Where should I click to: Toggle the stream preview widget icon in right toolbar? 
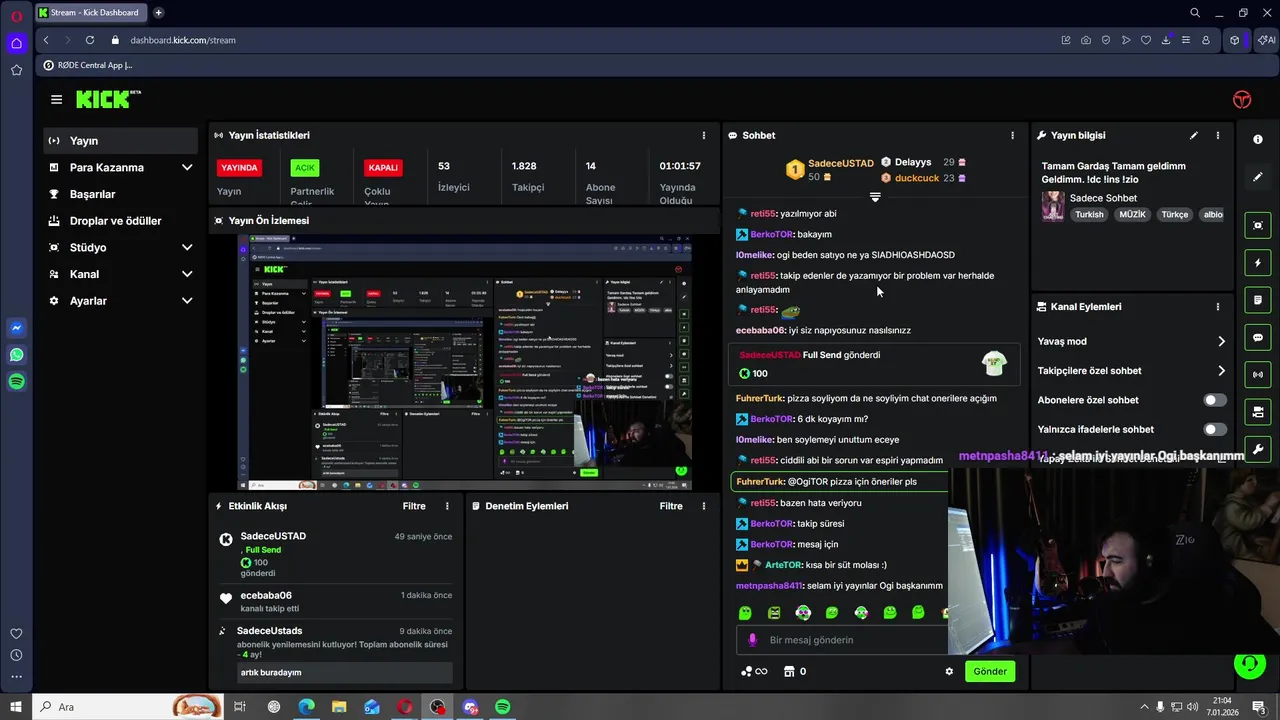1258,226
